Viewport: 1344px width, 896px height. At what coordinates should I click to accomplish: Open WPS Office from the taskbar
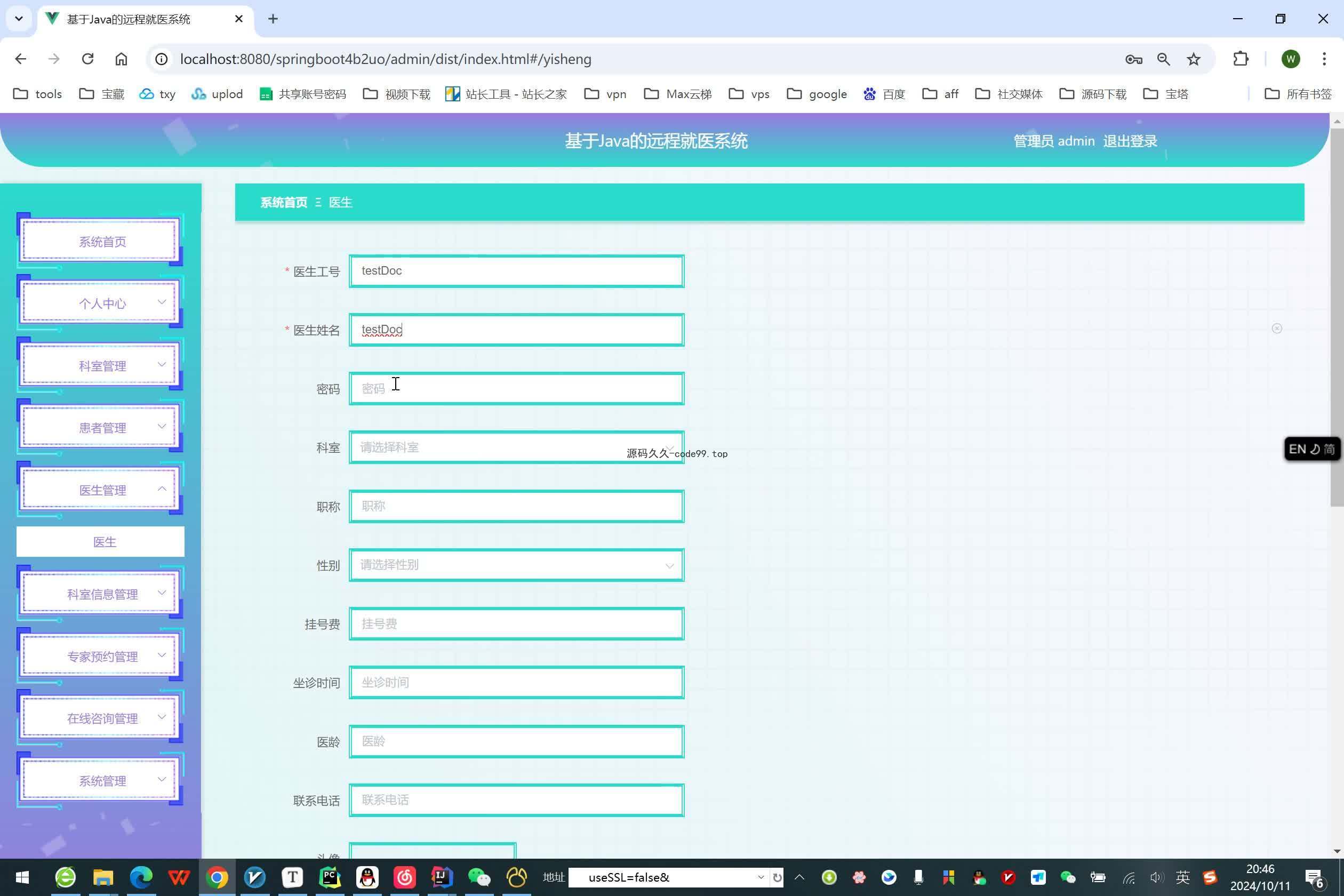179,877
